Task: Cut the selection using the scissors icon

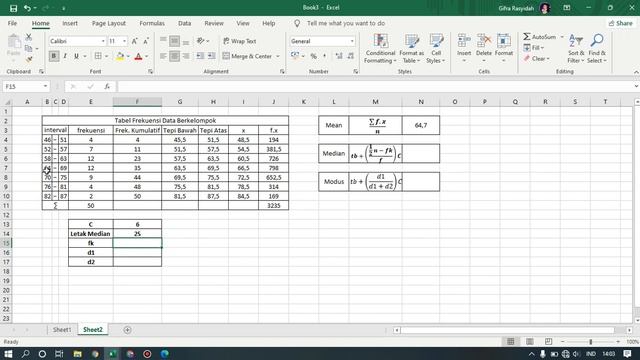Action: [x=29, y=38]
